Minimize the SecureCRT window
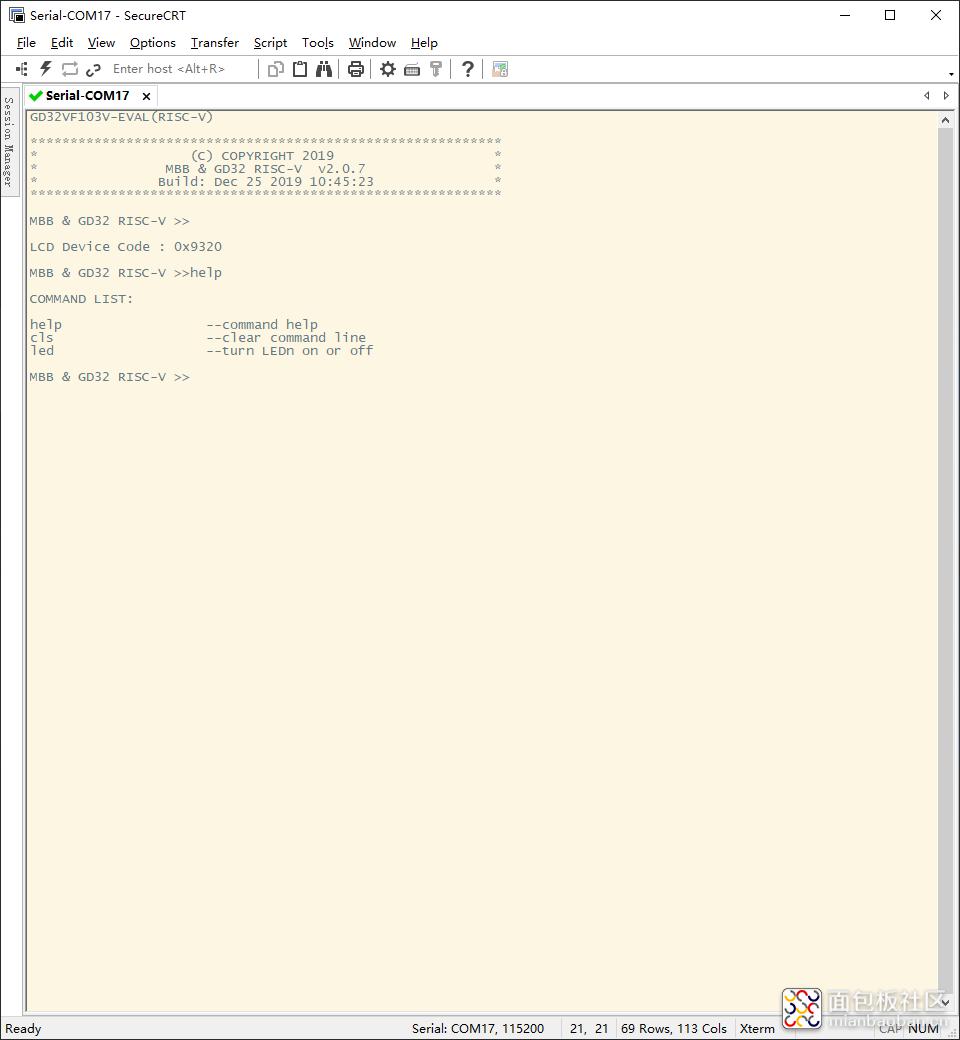 tap(845, 15)
